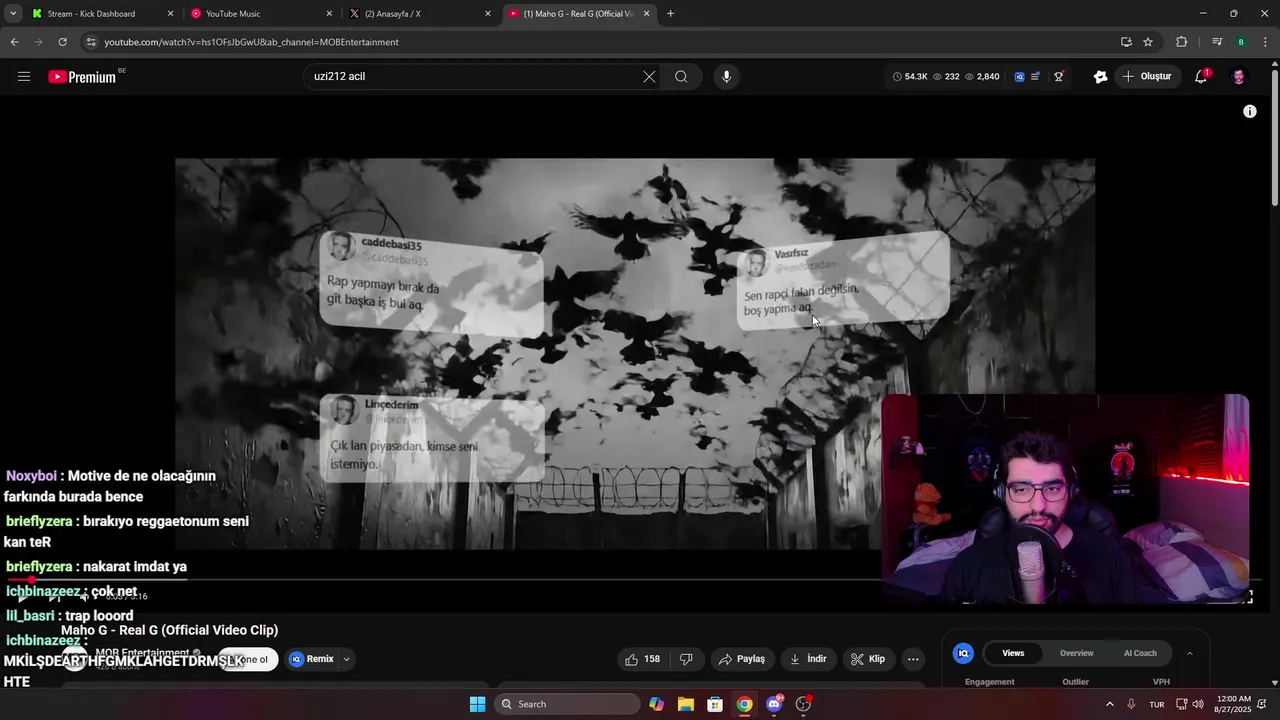The width and height of the screenshot is (1280, 720).
Task: Open a new Chrome tab
Action: coord(670,14)
